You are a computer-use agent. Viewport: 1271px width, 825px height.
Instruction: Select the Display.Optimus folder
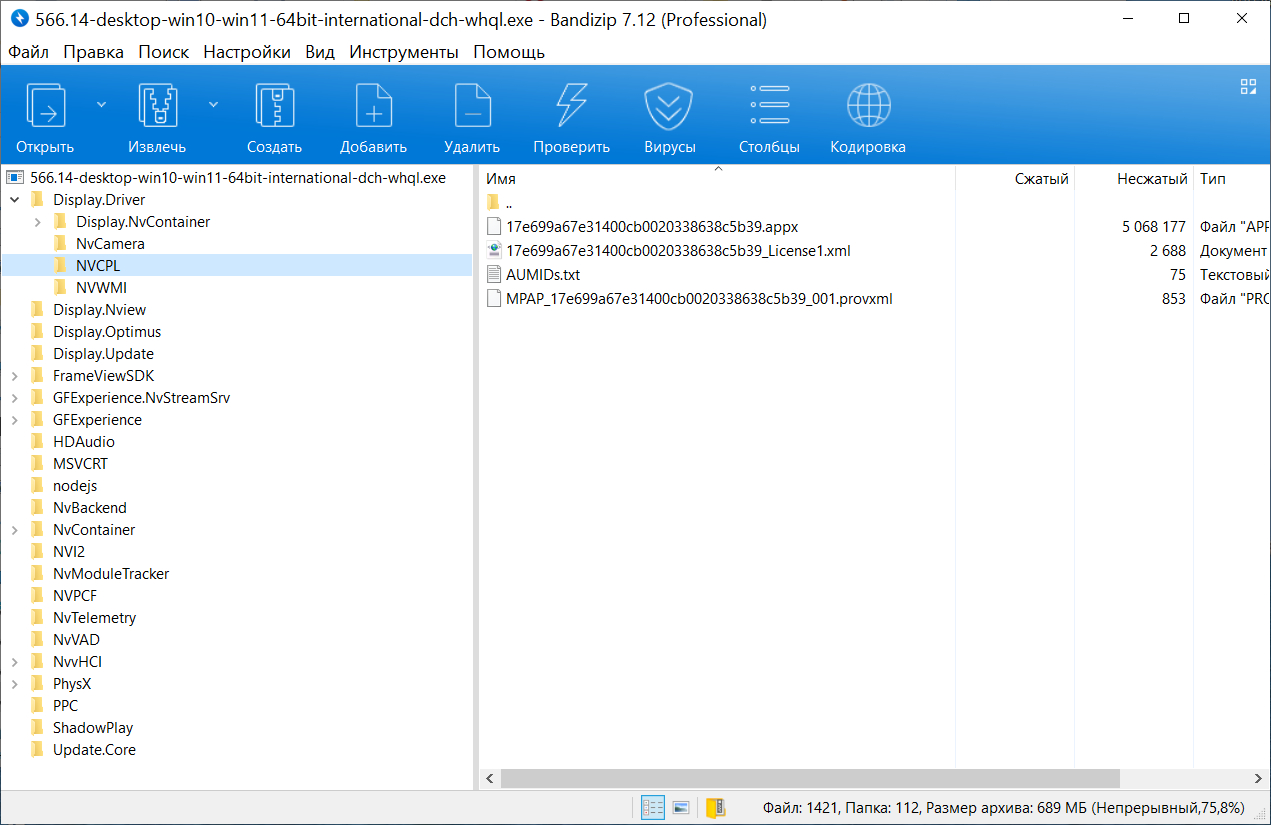[107, 332]
